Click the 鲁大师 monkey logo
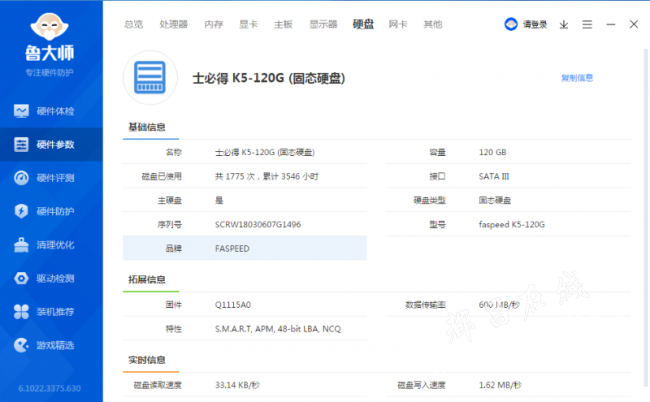 (x=49, y=27)
